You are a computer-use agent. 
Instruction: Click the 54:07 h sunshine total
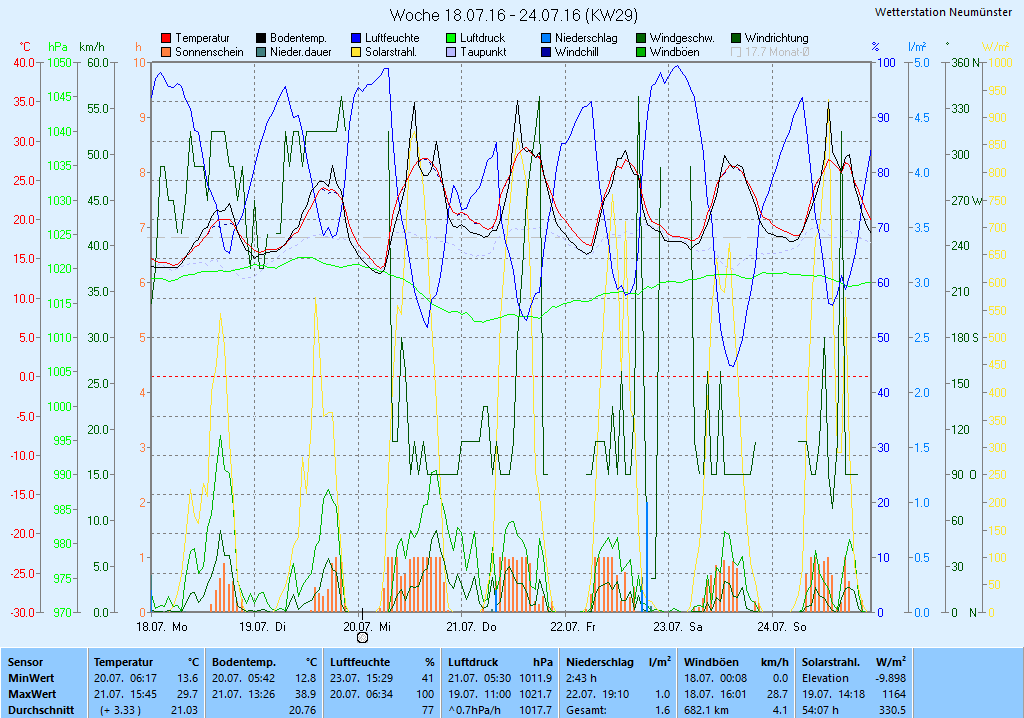(820, 710)
